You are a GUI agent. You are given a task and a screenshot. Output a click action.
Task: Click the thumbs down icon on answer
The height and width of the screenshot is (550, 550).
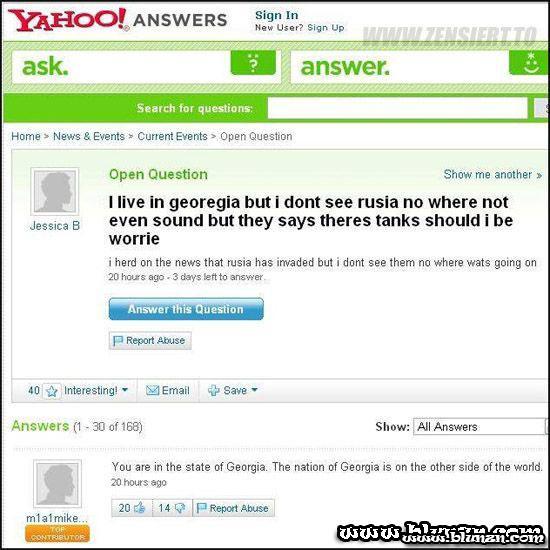point(180,508)
